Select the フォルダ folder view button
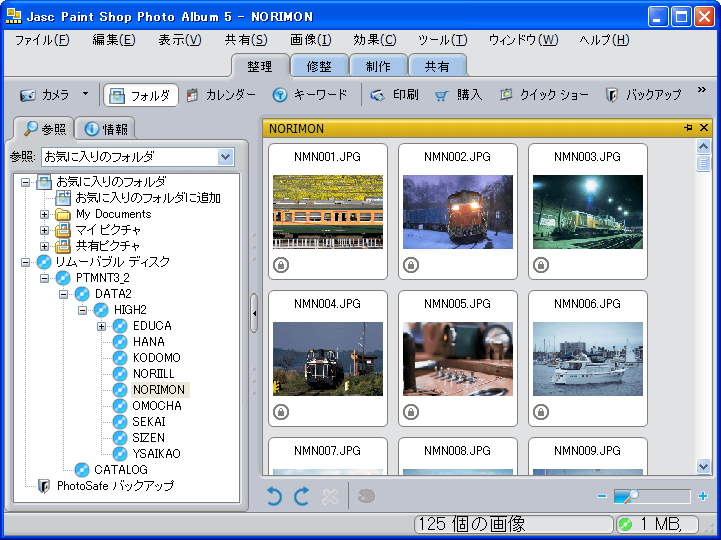Screen dimensions: 721x540 point(141,96)
